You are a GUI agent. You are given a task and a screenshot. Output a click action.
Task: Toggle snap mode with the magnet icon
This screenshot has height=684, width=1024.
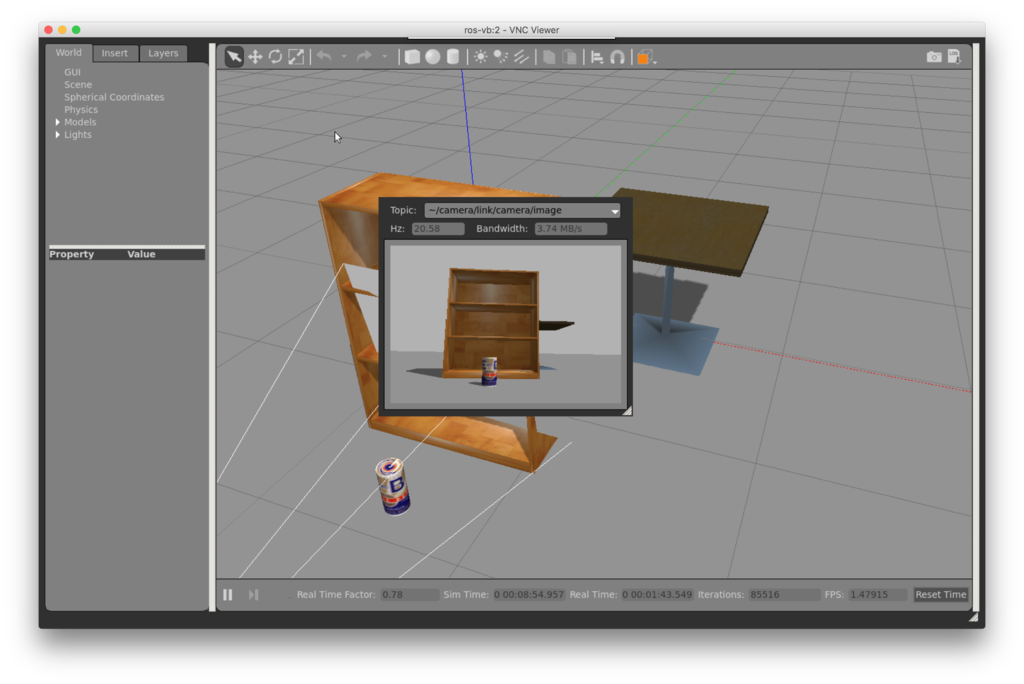(x=615, y=57)
